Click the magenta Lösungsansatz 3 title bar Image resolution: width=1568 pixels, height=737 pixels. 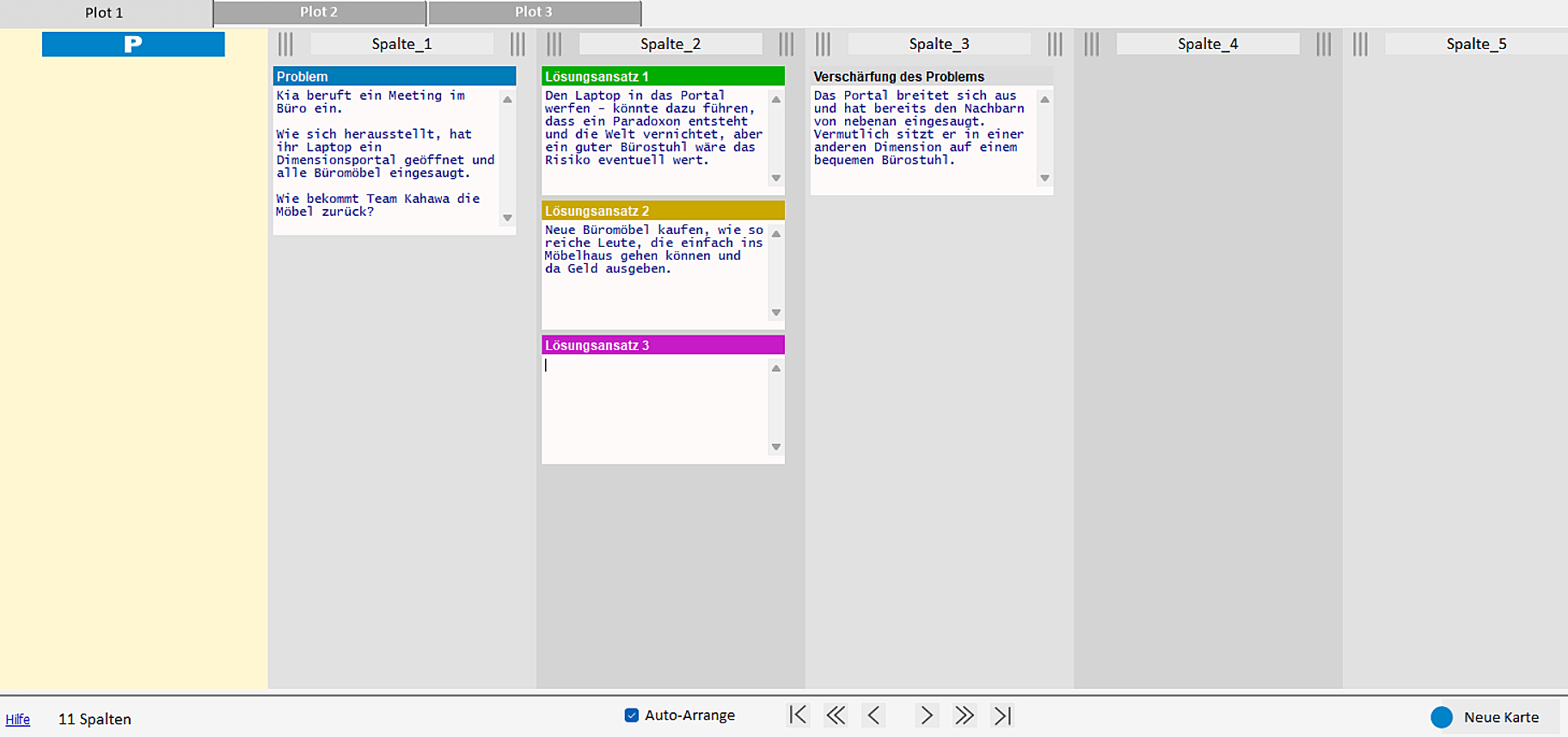(x=662, y=345)
